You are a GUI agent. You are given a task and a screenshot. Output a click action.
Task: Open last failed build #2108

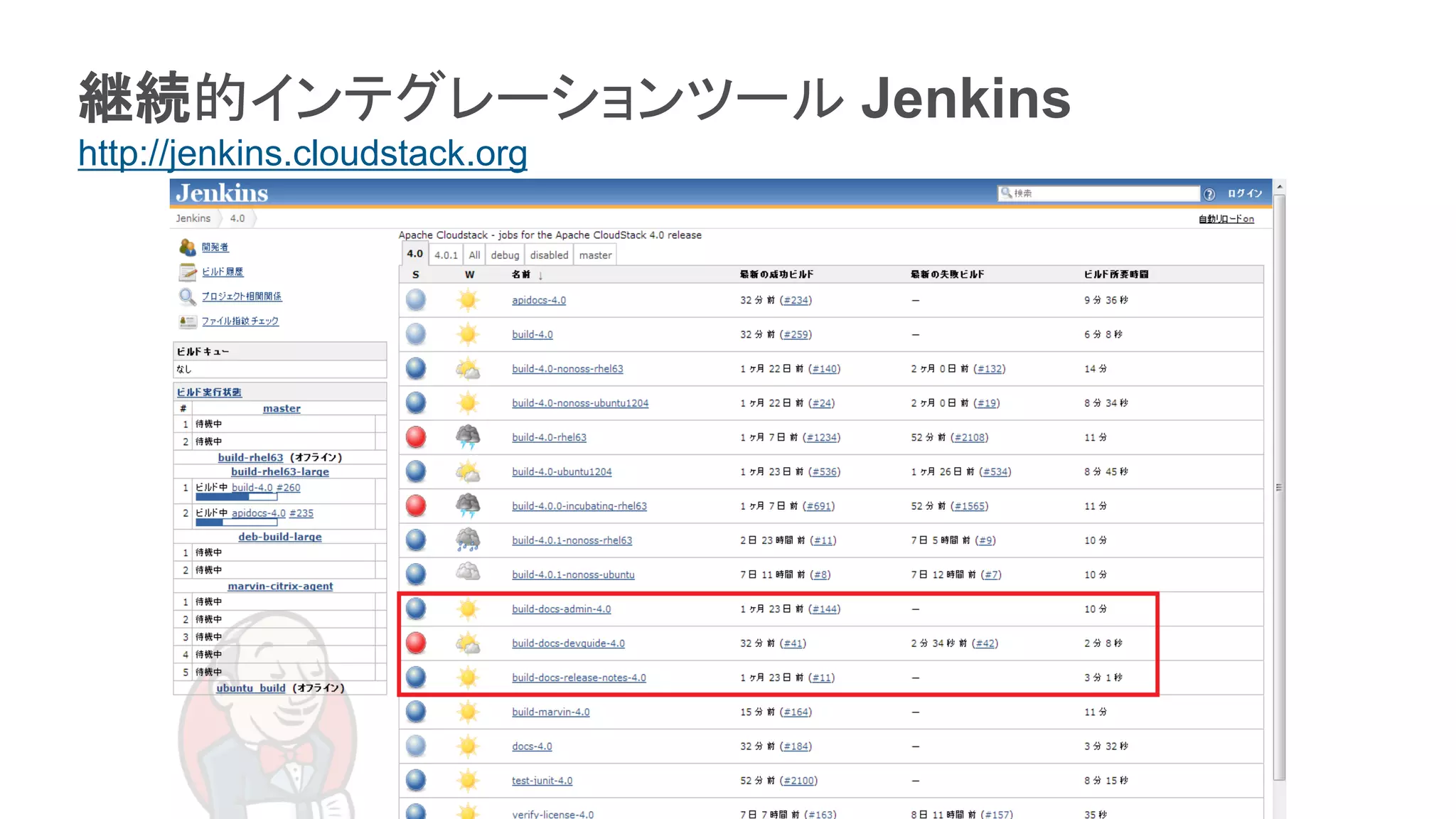point(969,437)
